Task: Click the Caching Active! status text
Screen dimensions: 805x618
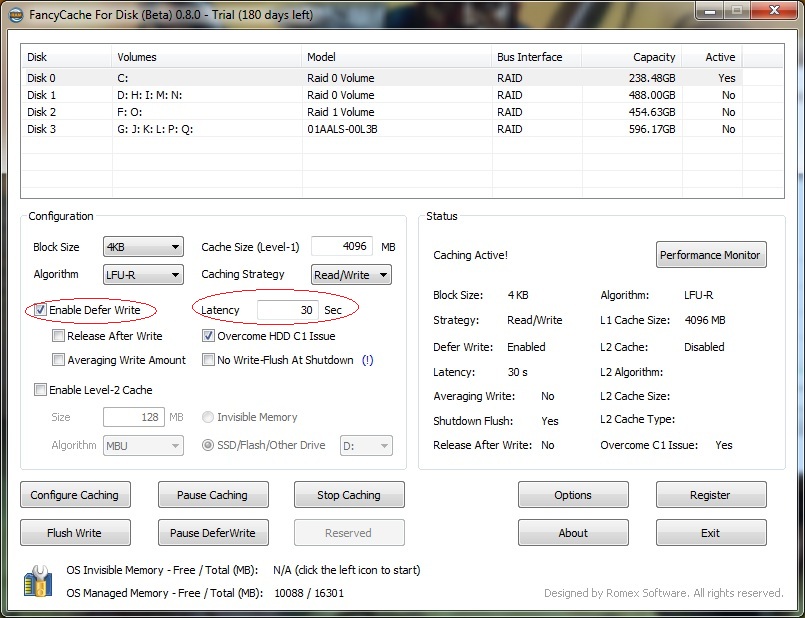Action: (x=470, y=255)
